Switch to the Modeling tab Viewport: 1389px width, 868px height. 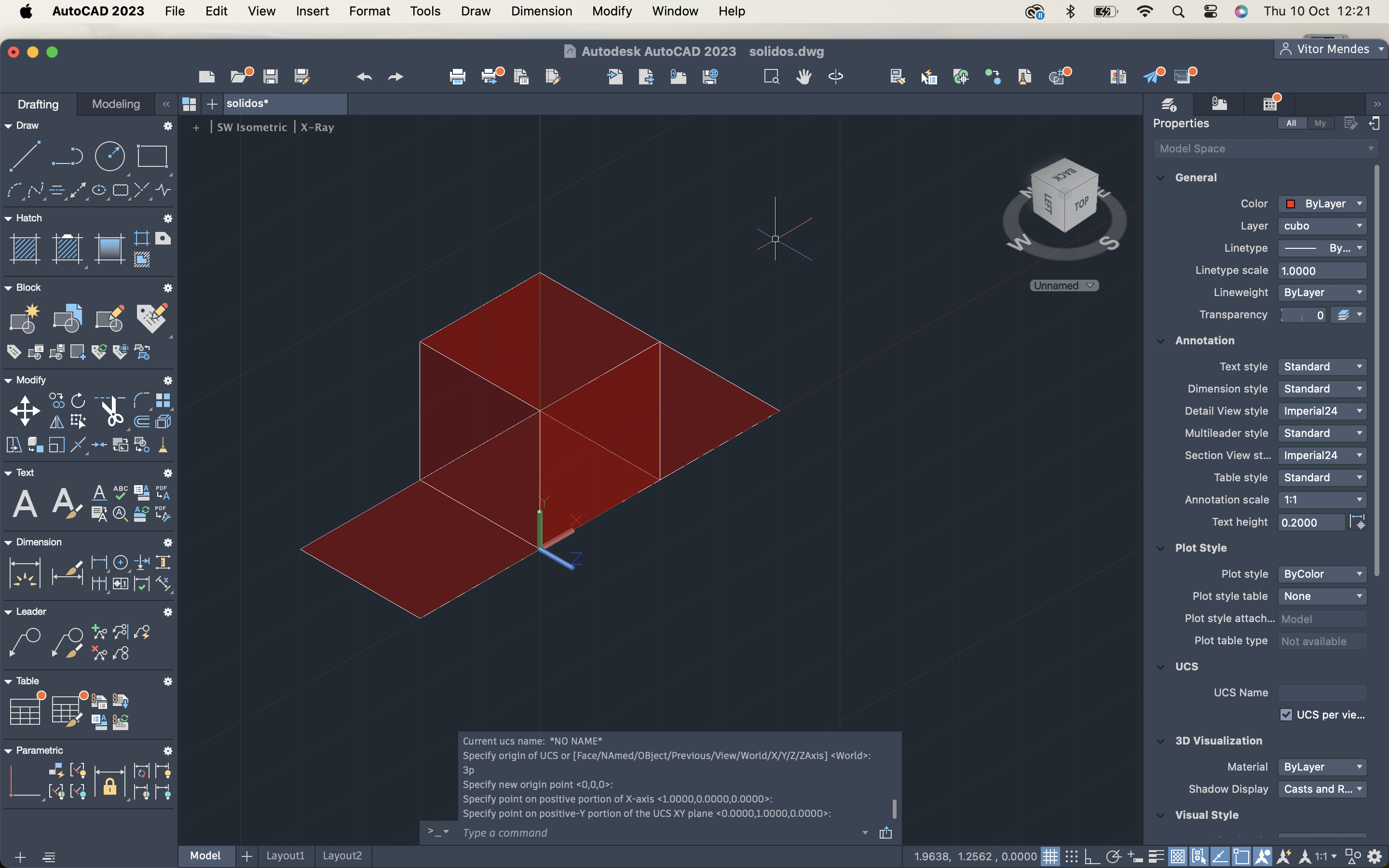point(116,104)
